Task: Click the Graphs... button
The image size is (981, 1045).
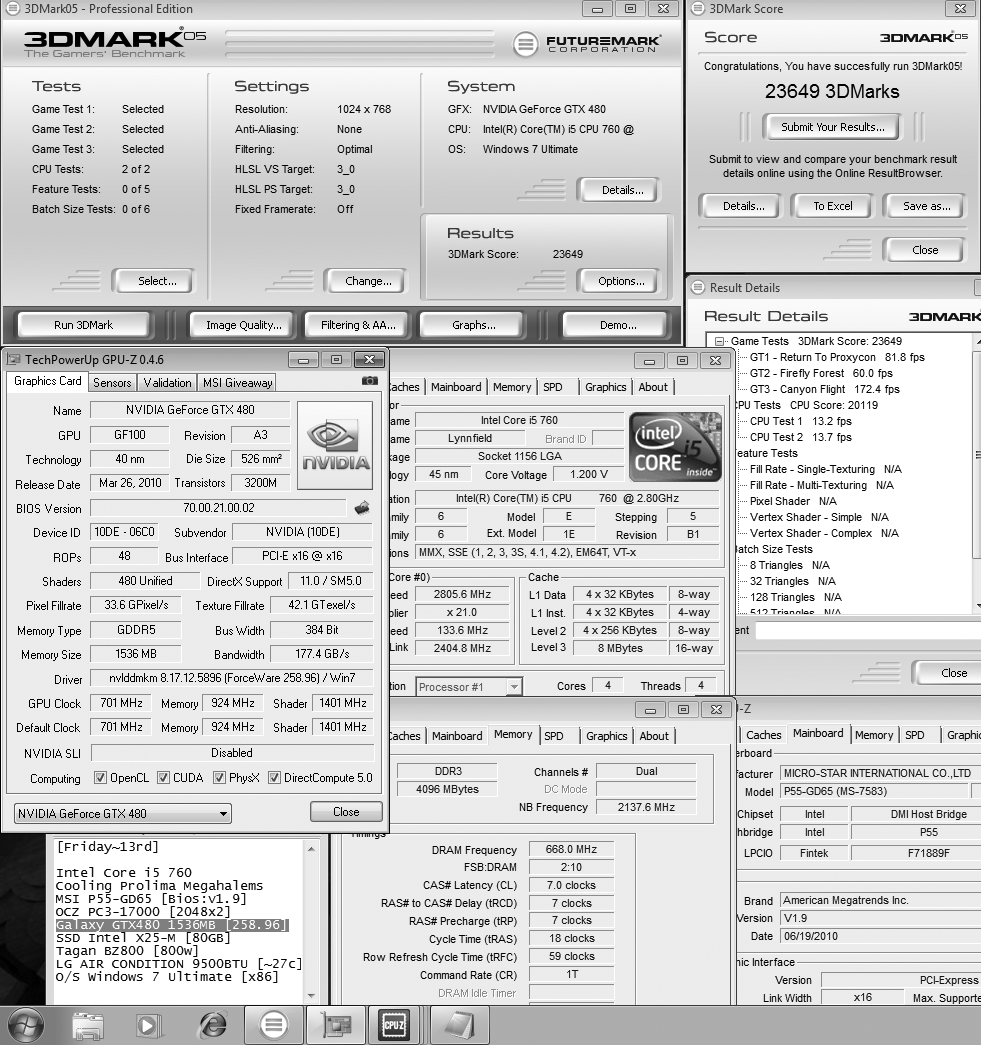Action: [474, 325]
